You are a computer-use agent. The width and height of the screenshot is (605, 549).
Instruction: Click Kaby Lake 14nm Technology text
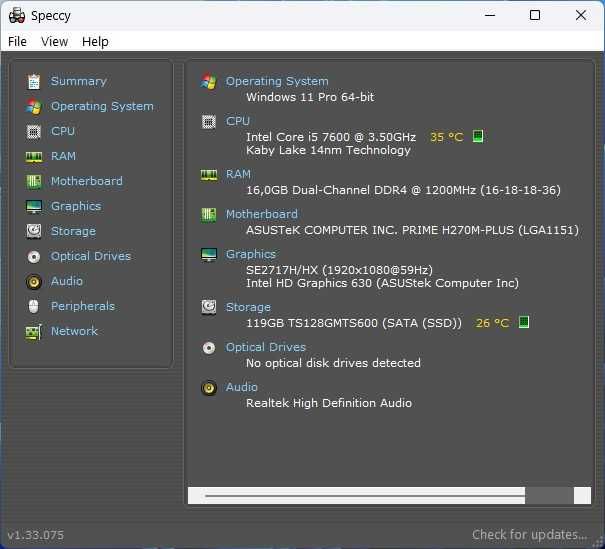(328, 150)
